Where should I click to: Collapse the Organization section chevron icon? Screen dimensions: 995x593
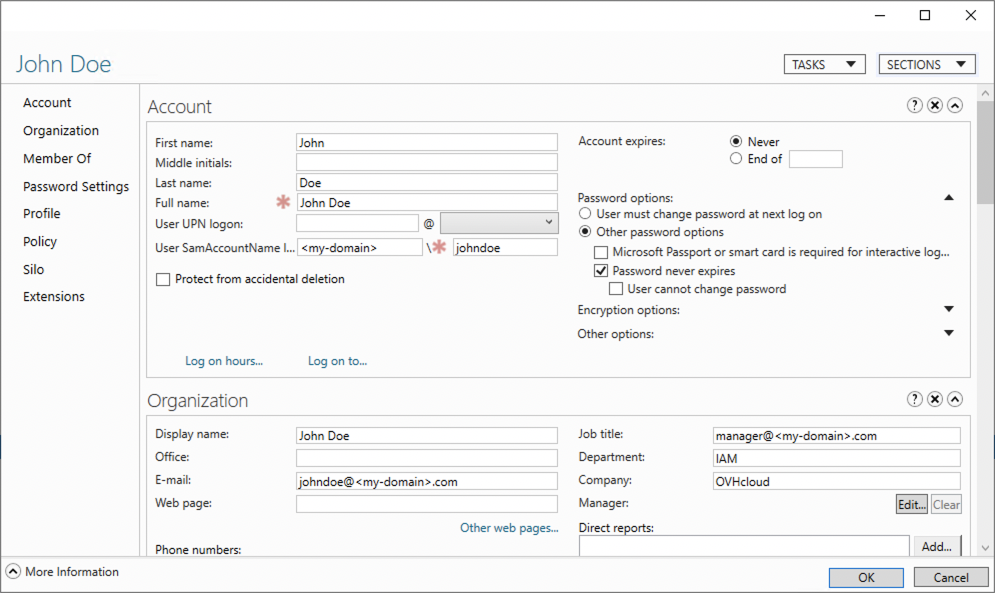955,400
